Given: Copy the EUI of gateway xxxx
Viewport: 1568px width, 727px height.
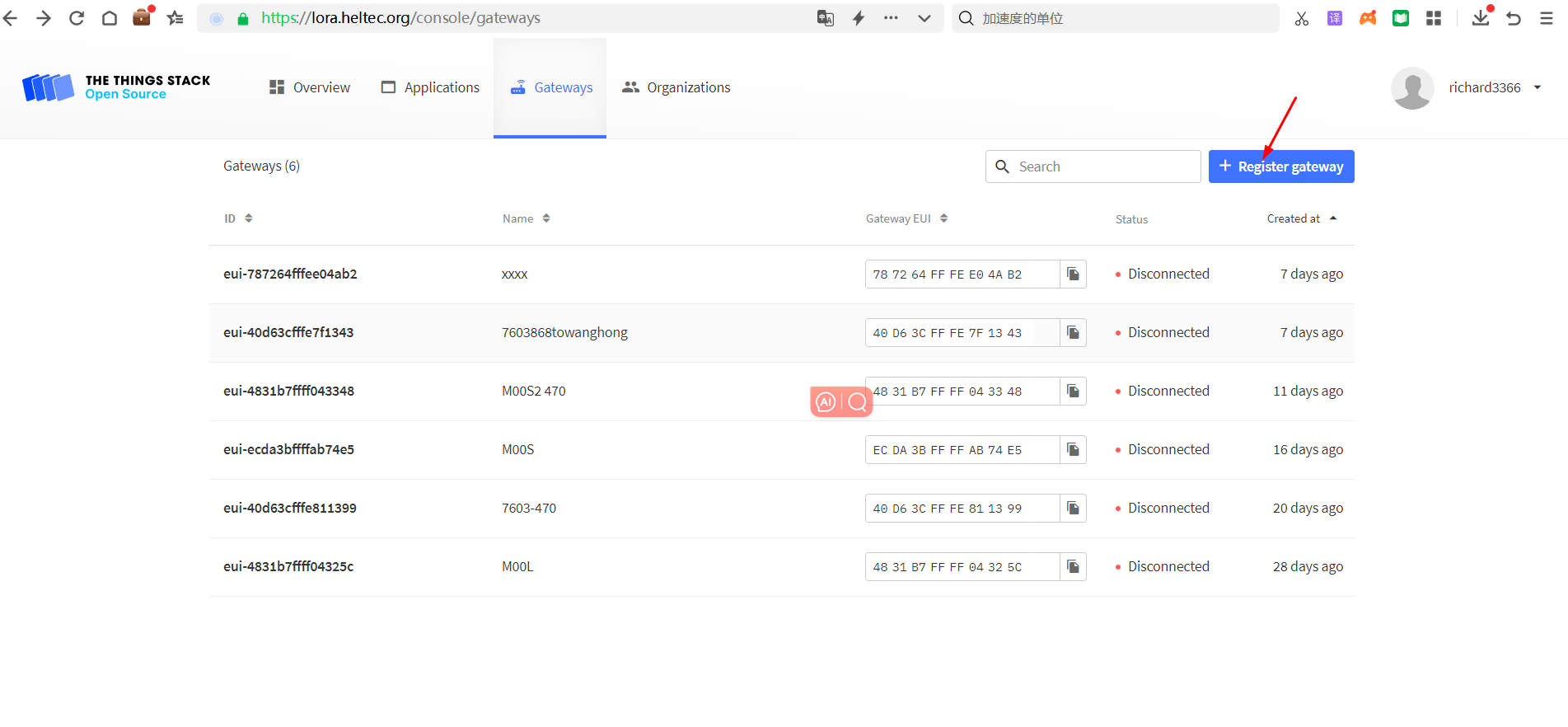Looking at the screenshot, I should (1073, 274).
